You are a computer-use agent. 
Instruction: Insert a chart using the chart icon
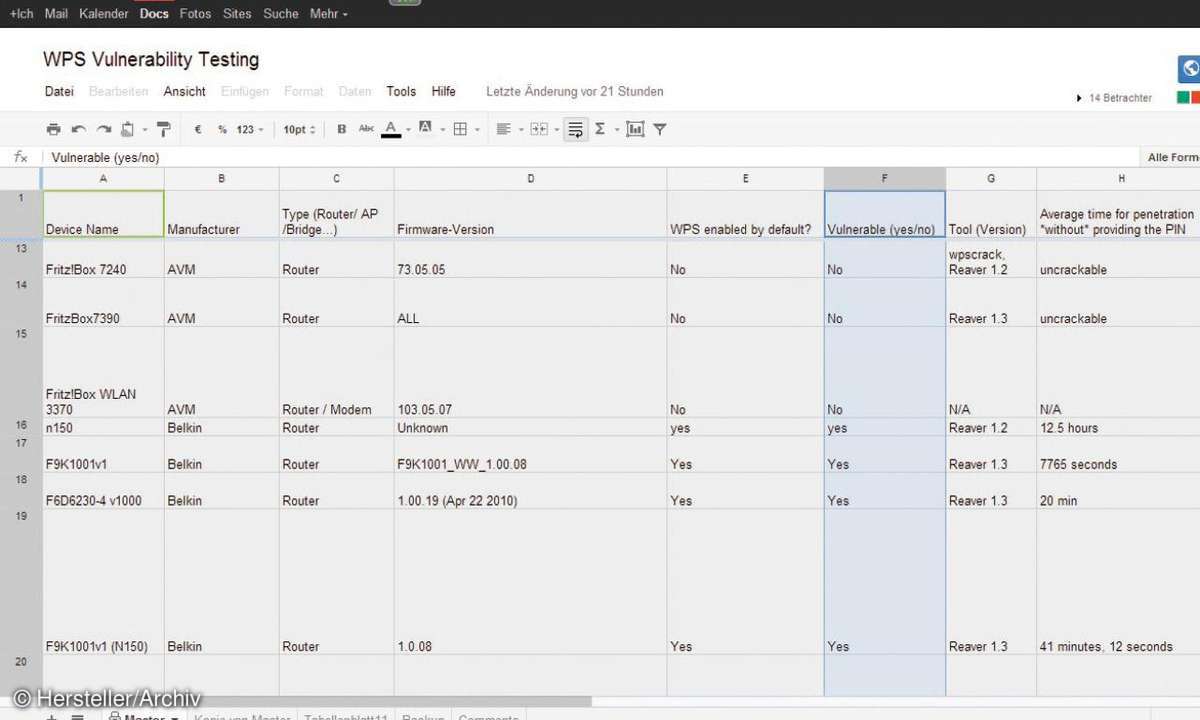click(x=635, y=129)
